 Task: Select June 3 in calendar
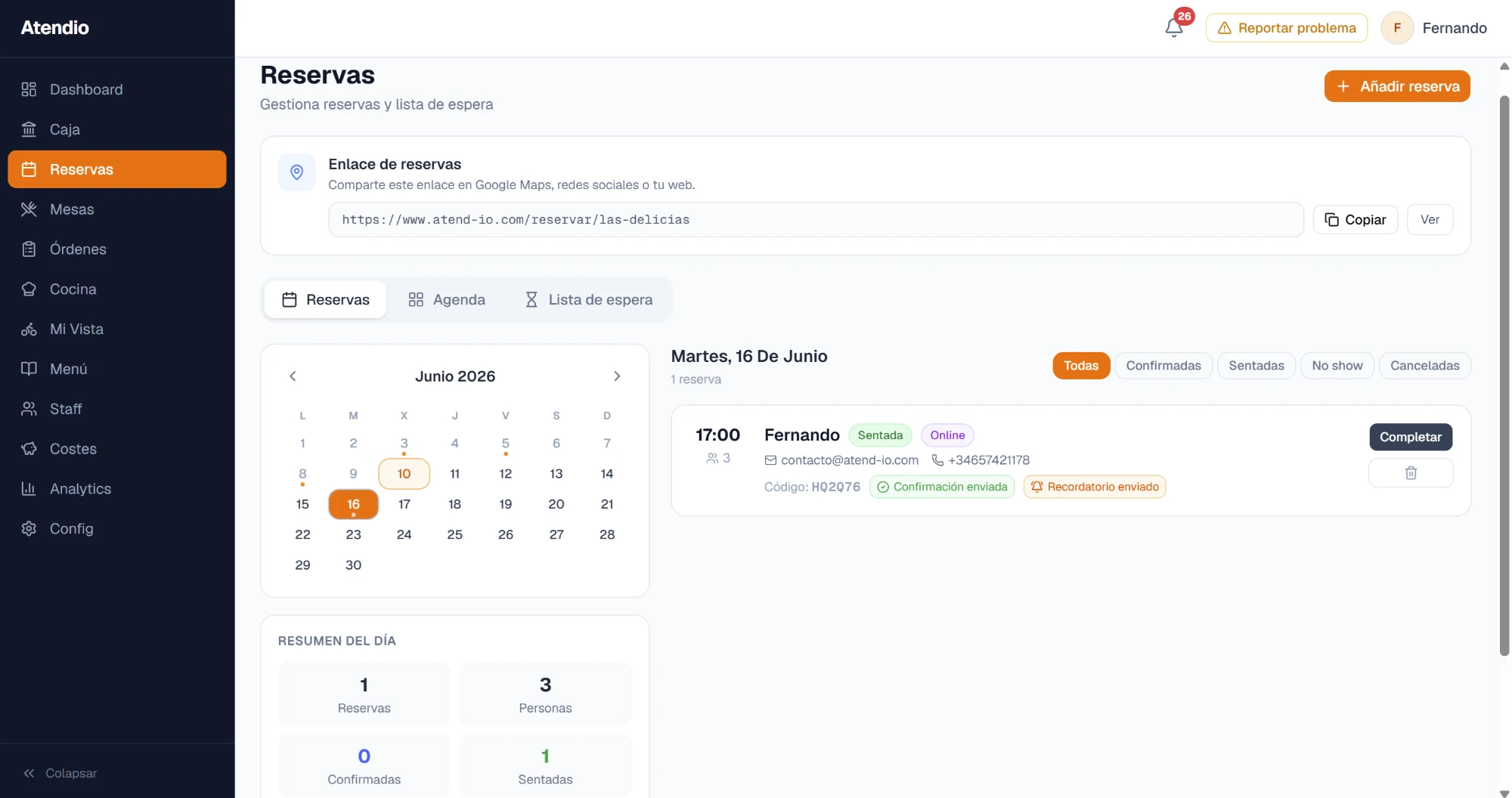(x=404, y=444)
